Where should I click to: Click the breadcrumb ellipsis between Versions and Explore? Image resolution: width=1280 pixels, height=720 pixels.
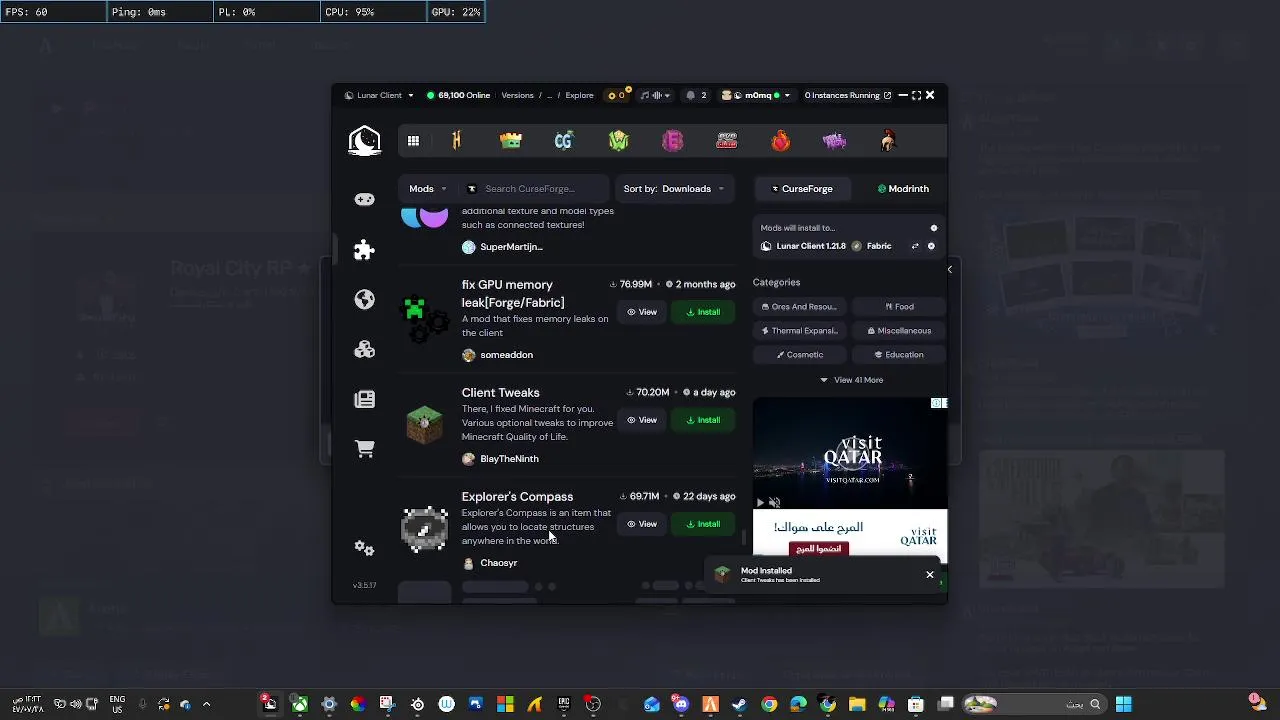click(549, 95)
